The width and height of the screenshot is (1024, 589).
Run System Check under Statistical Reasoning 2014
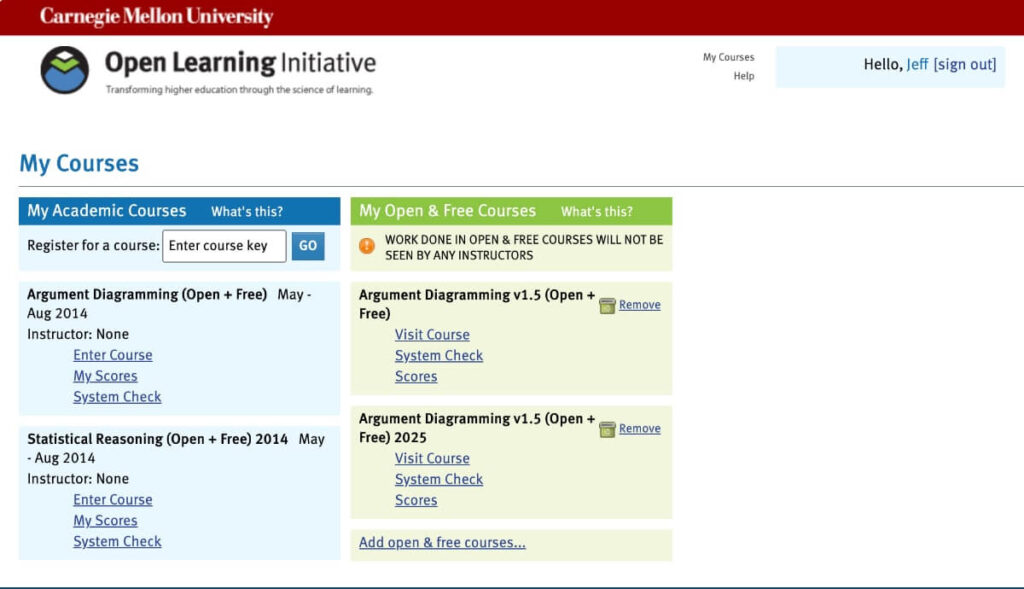117,541
